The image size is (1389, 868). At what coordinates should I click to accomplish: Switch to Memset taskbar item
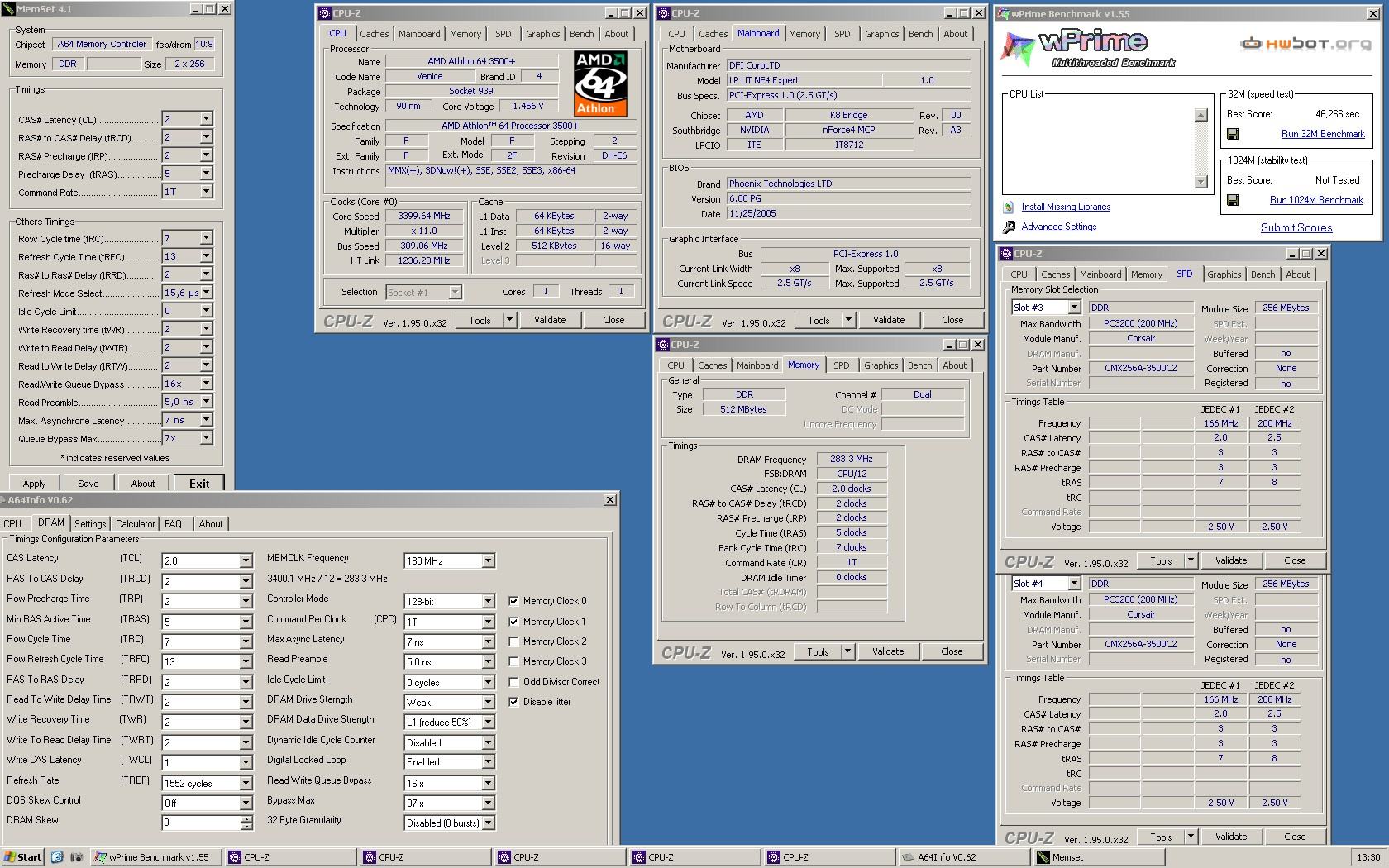click(1097, 857)
